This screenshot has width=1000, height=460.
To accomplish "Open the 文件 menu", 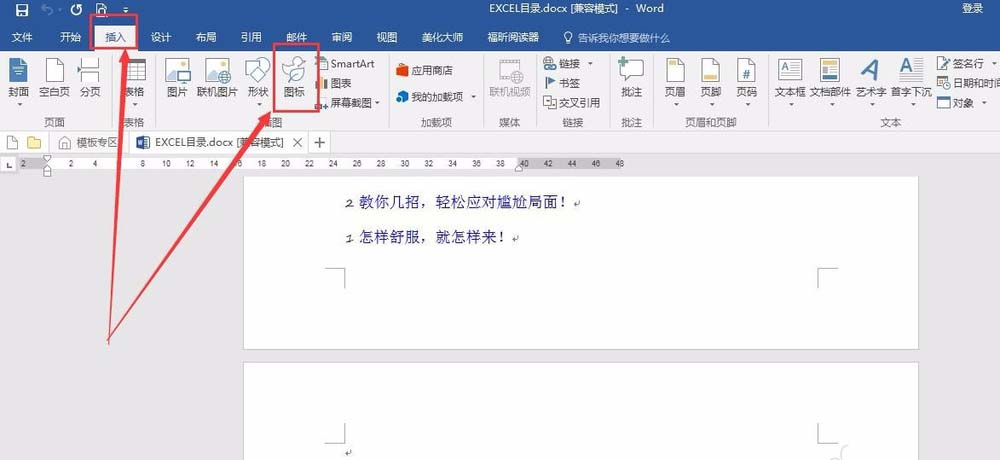I will 22,38.
